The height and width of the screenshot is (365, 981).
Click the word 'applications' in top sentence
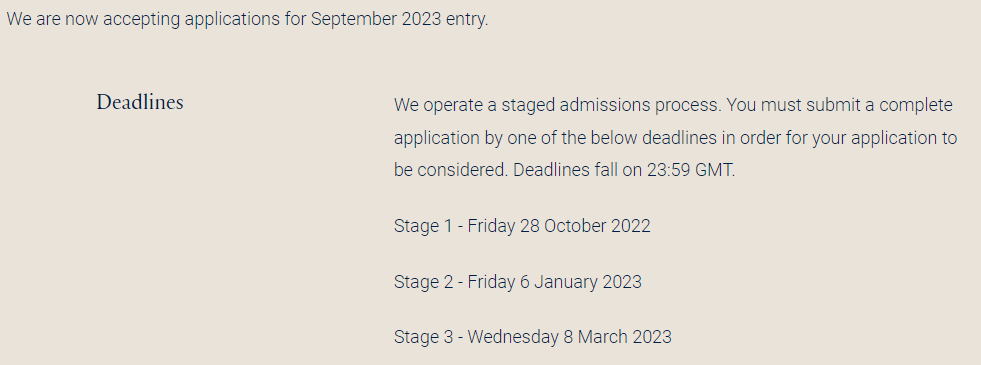[x=232, y=19]
